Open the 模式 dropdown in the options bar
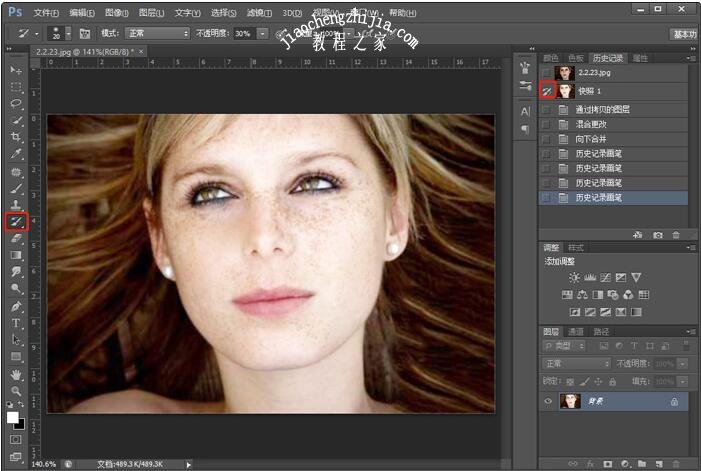 (156, 33)
